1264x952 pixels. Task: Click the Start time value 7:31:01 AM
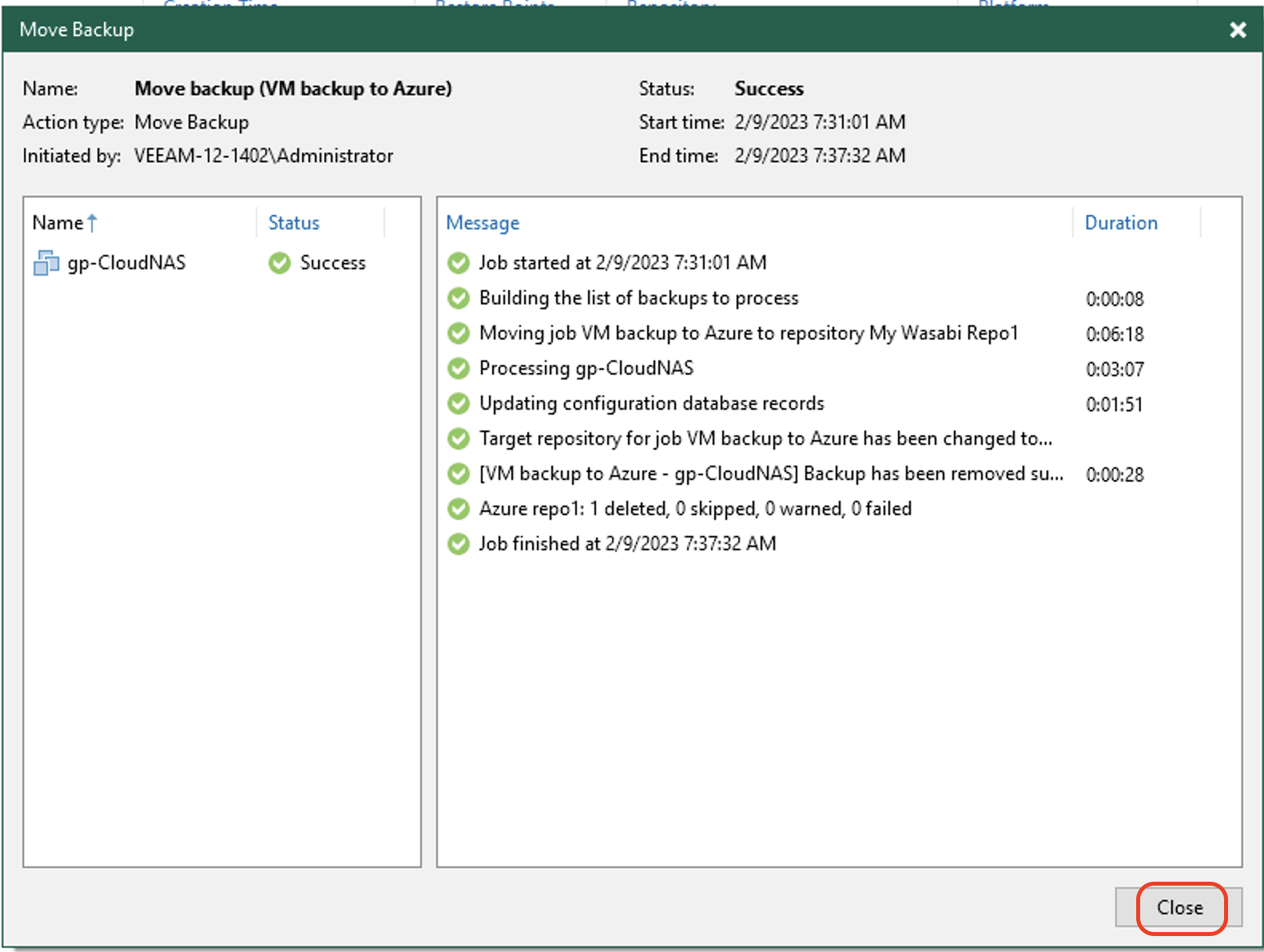[820, 122]
